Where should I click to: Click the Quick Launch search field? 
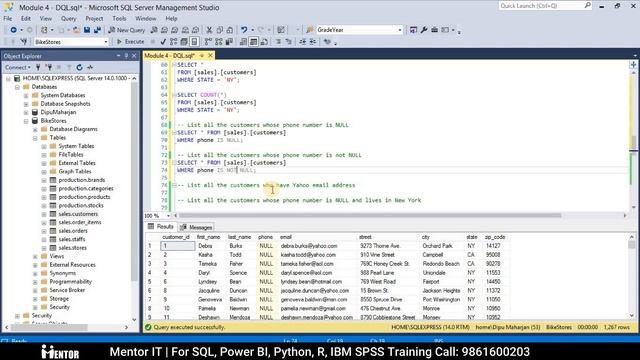tap(545, 6)
